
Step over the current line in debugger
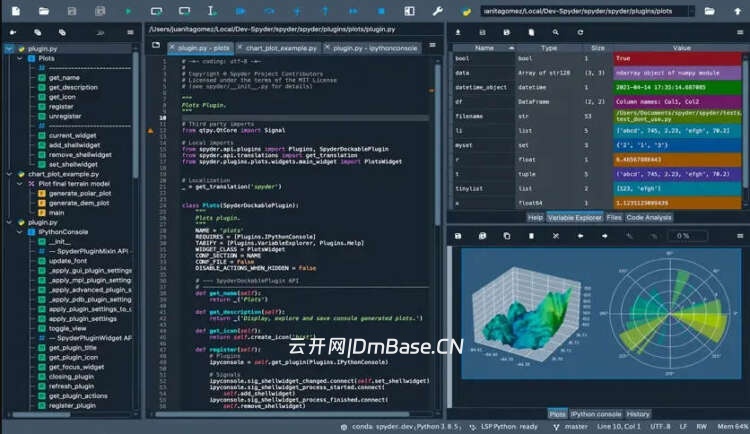coord(269,11)
